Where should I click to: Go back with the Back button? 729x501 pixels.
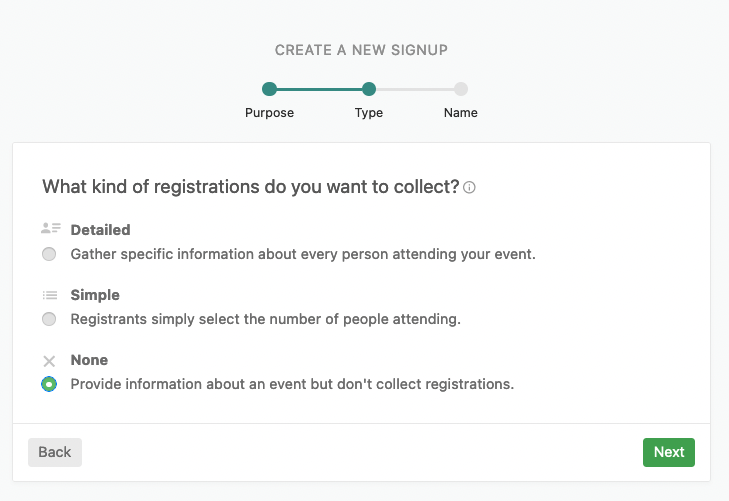(x=55, y=452)
